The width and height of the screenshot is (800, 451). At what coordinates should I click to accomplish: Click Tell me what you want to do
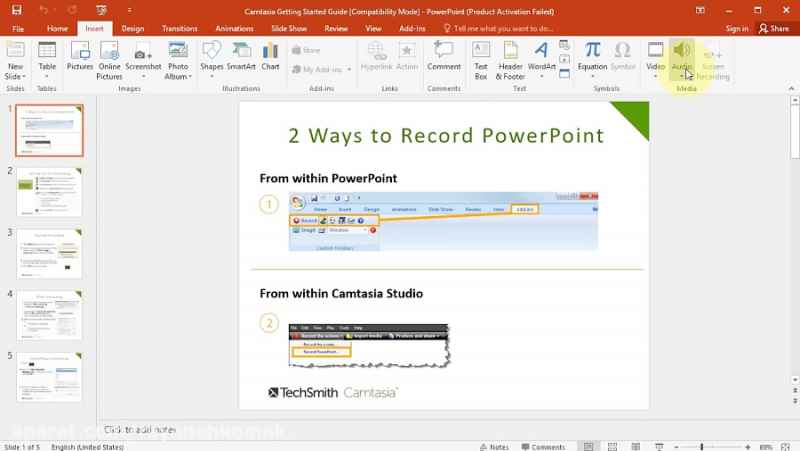tap(498, 29)
